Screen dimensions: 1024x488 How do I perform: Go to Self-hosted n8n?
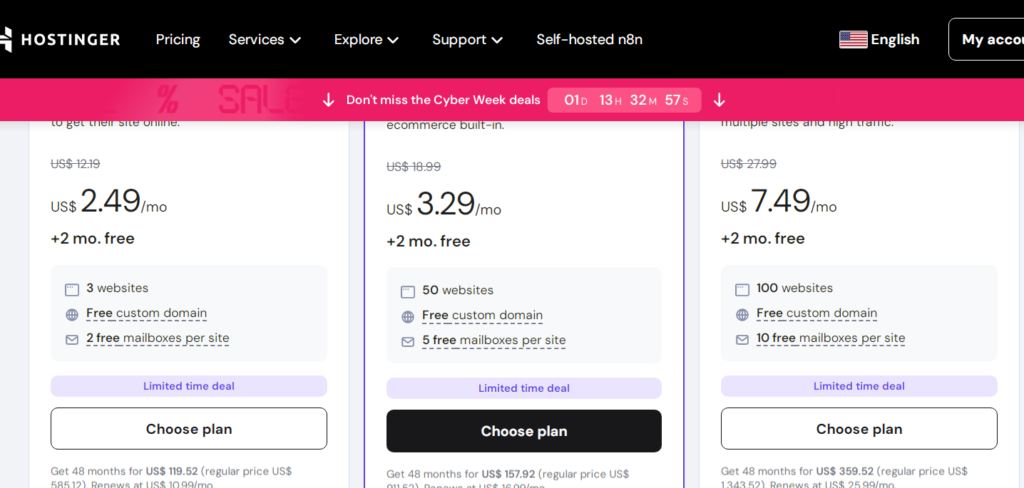pyautogui.click(x=589, y=39)
